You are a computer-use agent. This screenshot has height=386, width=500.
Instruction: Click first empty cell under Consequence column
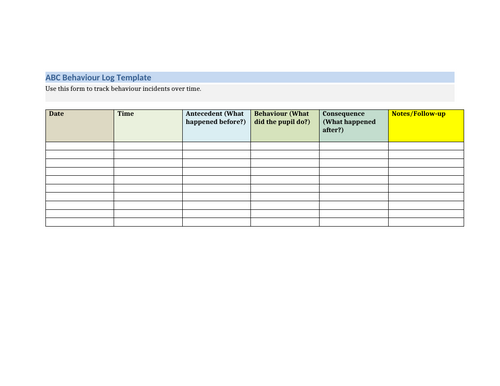point(354,146)
